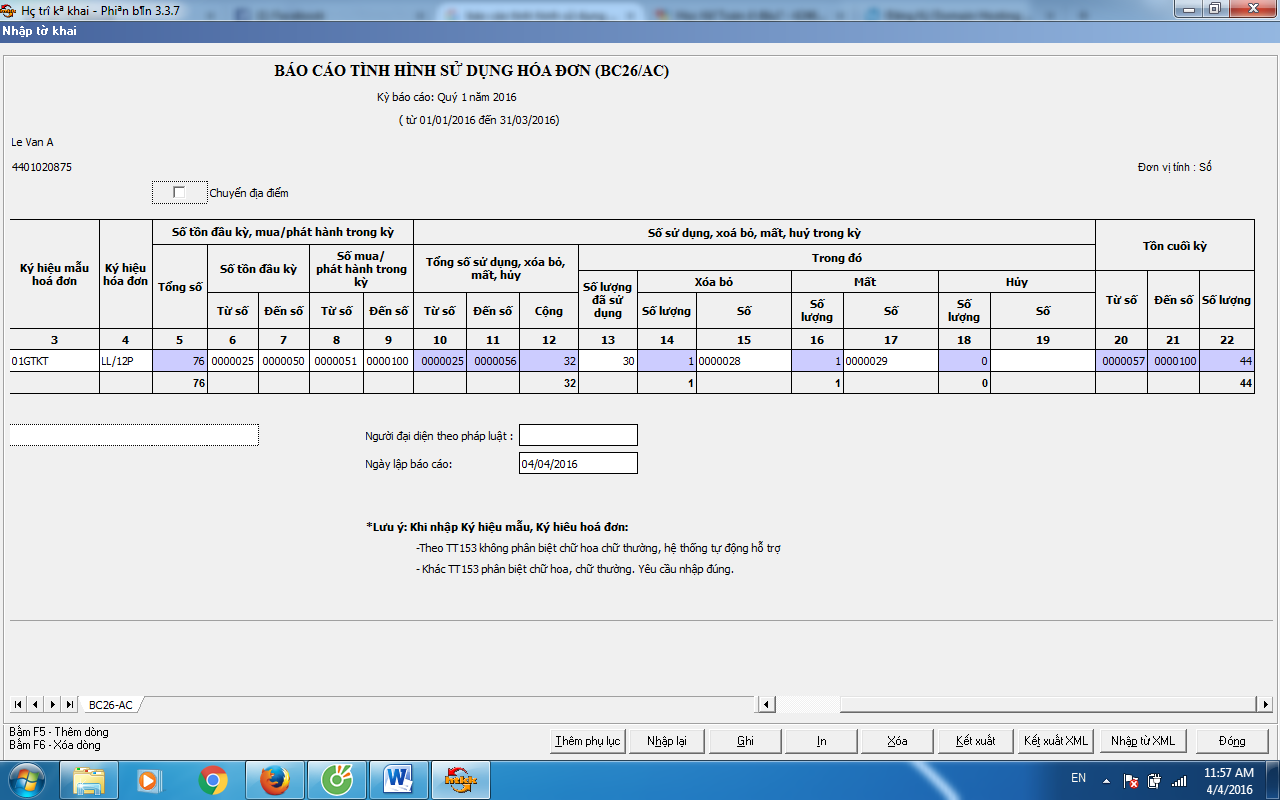Jump to the last sheet using navigation arrow
Viewport: 1280px width, 800px height.
(x=69, y=705)
